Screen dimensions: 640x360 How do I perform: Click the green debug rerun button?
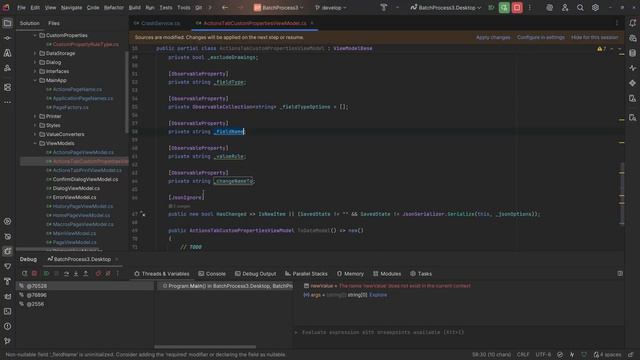coord(504,7)
